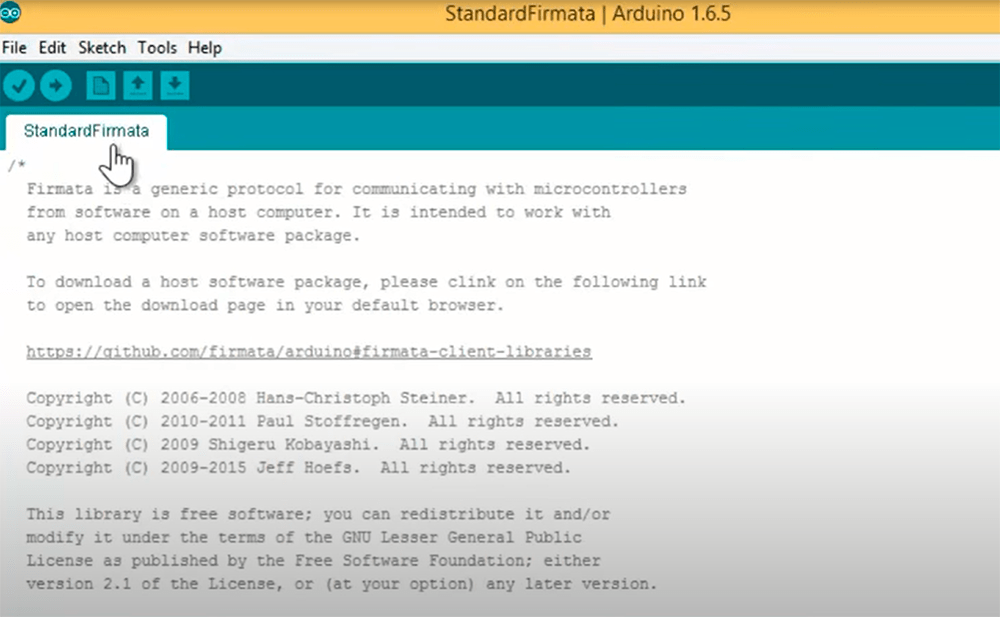Click the line "This library is free software"

[x=318, y=514]
